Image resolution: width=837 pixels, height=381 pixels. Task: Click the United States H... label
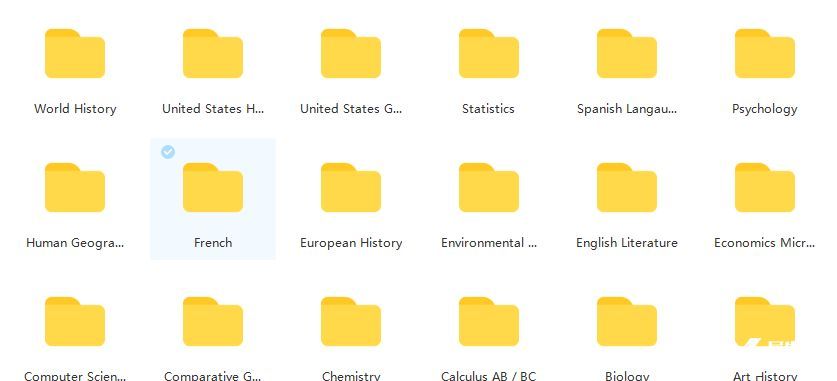coord(213,109)
